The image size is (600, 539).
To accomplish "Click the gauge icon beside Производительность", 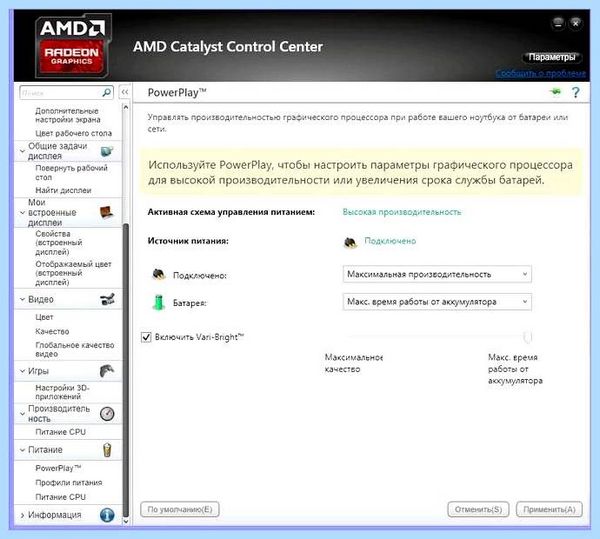I will (x=107, y=414).
